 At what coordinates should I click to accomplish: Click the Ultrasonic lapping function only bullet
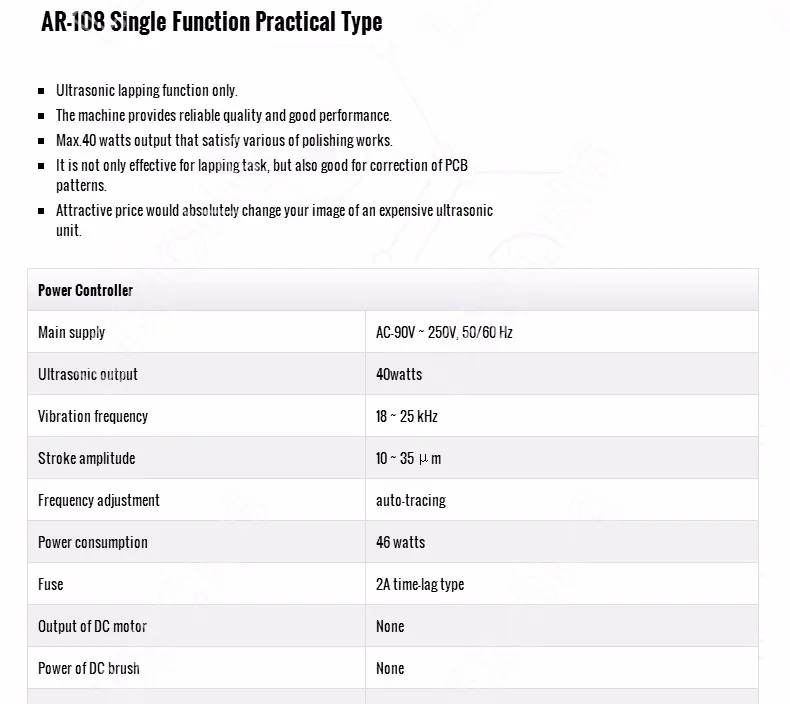147,91
